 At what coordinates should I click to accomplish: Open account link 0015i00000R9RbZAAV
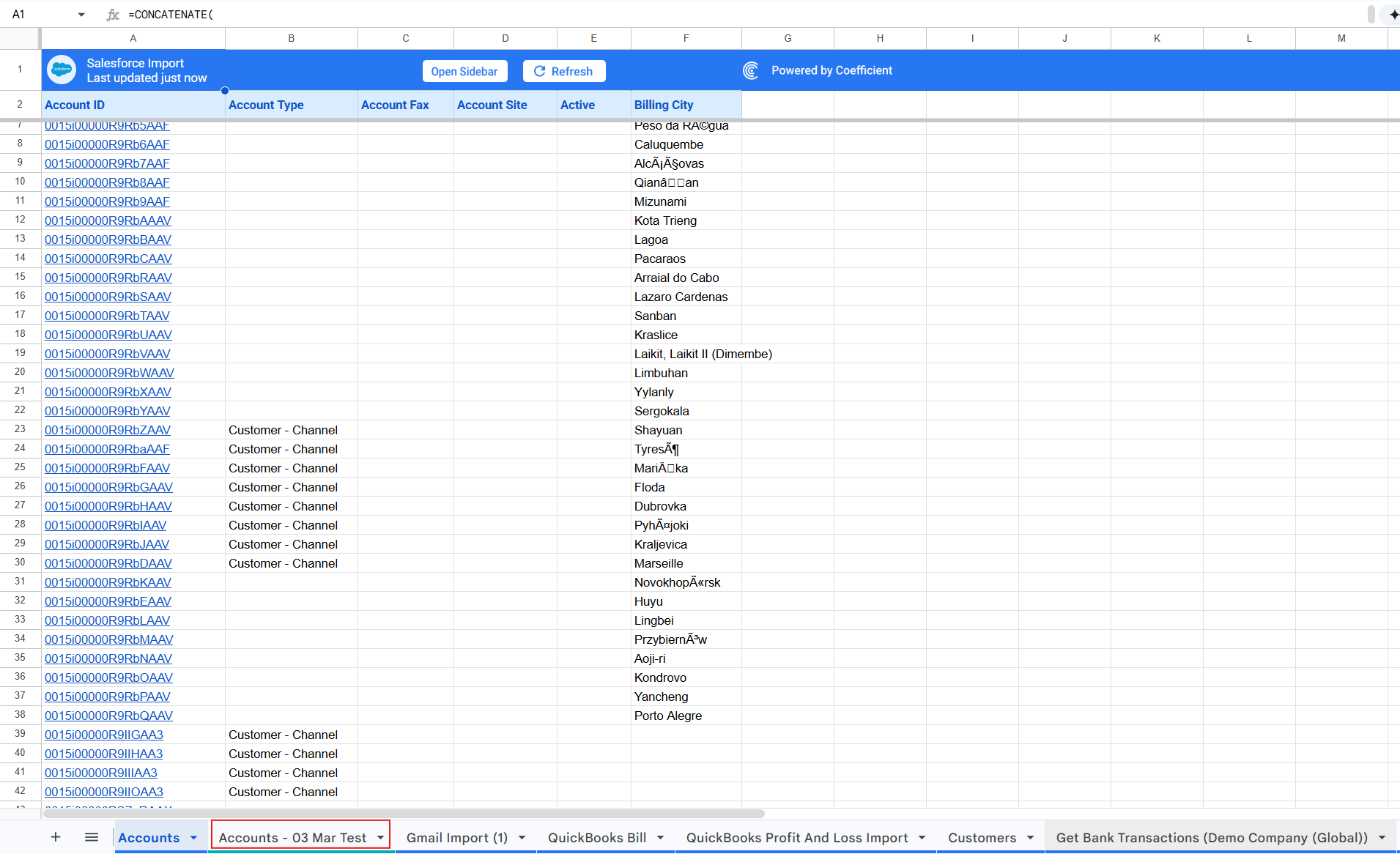[108, 430]
